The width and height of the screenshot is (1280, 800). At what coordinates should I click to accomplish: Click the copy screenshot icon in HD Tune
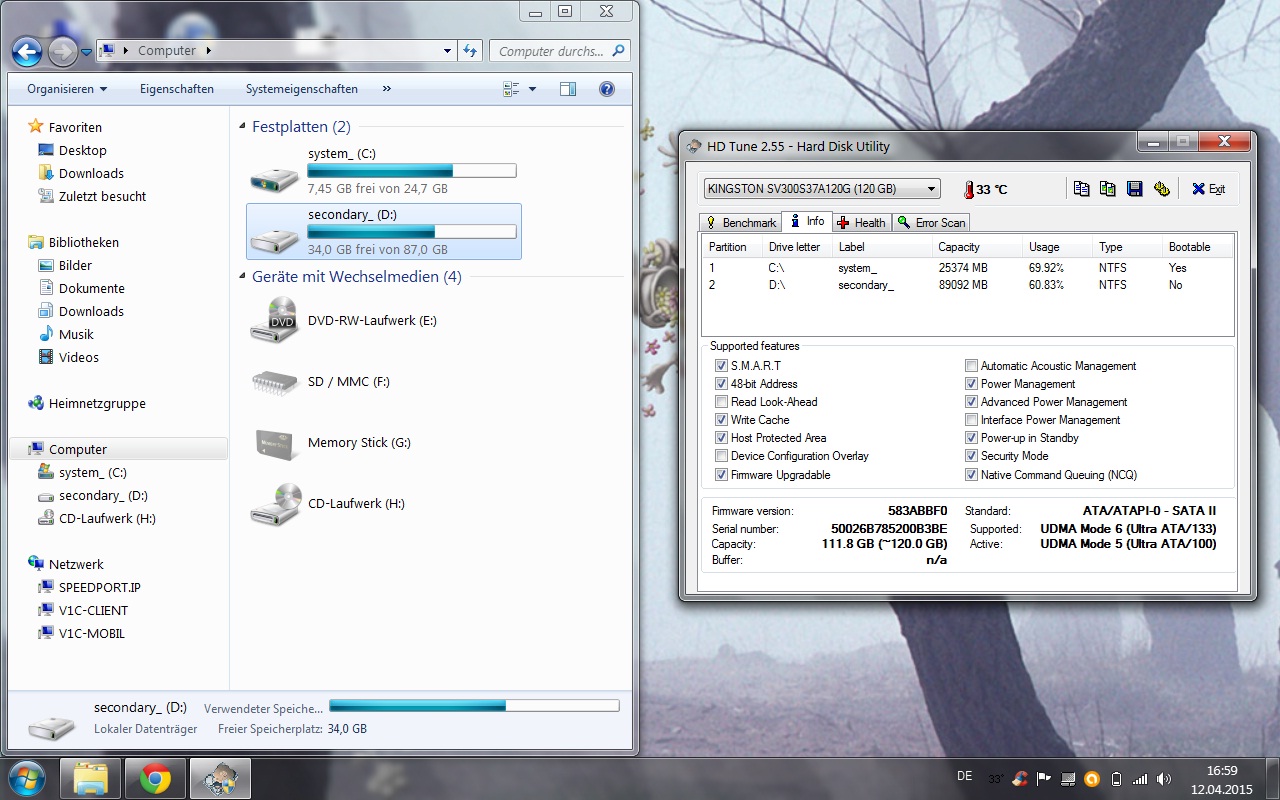1108,189
